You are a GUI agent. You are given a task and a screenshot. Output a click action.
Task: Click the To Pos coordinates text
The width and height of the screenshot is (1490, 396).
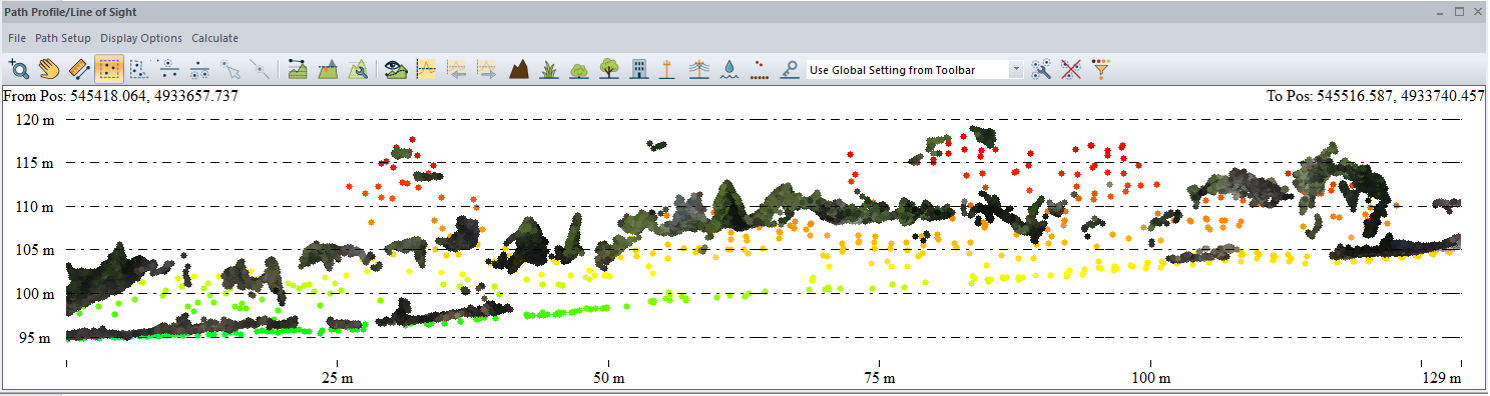coord(1376,96)
